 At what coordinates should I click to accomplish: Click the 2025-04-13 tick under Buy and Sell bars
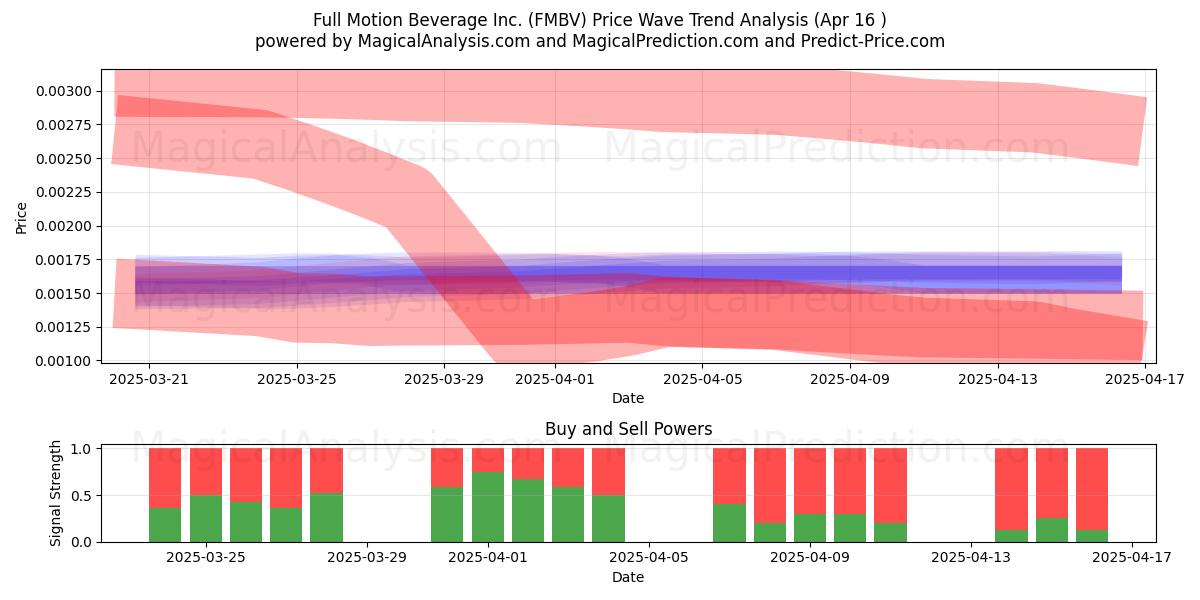971,559
